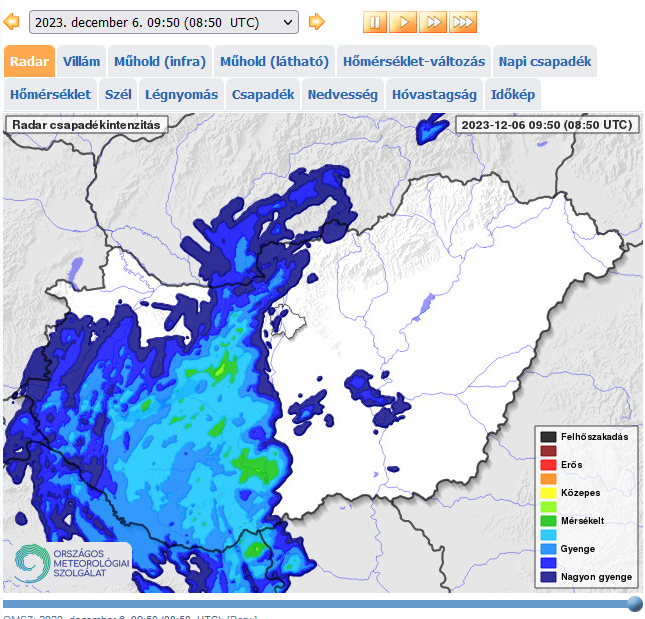Show the Hőmérséklet-változás tab
The image size is (645, 619).
click(x=413, y=61)
